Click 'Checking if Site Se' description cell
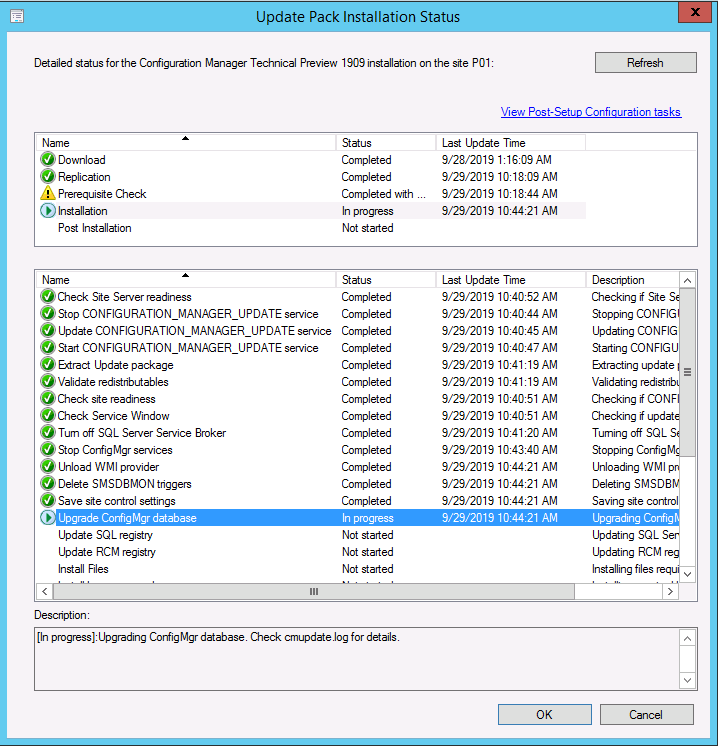The height and width of the screenshot is (747, 718). point(635,297)
